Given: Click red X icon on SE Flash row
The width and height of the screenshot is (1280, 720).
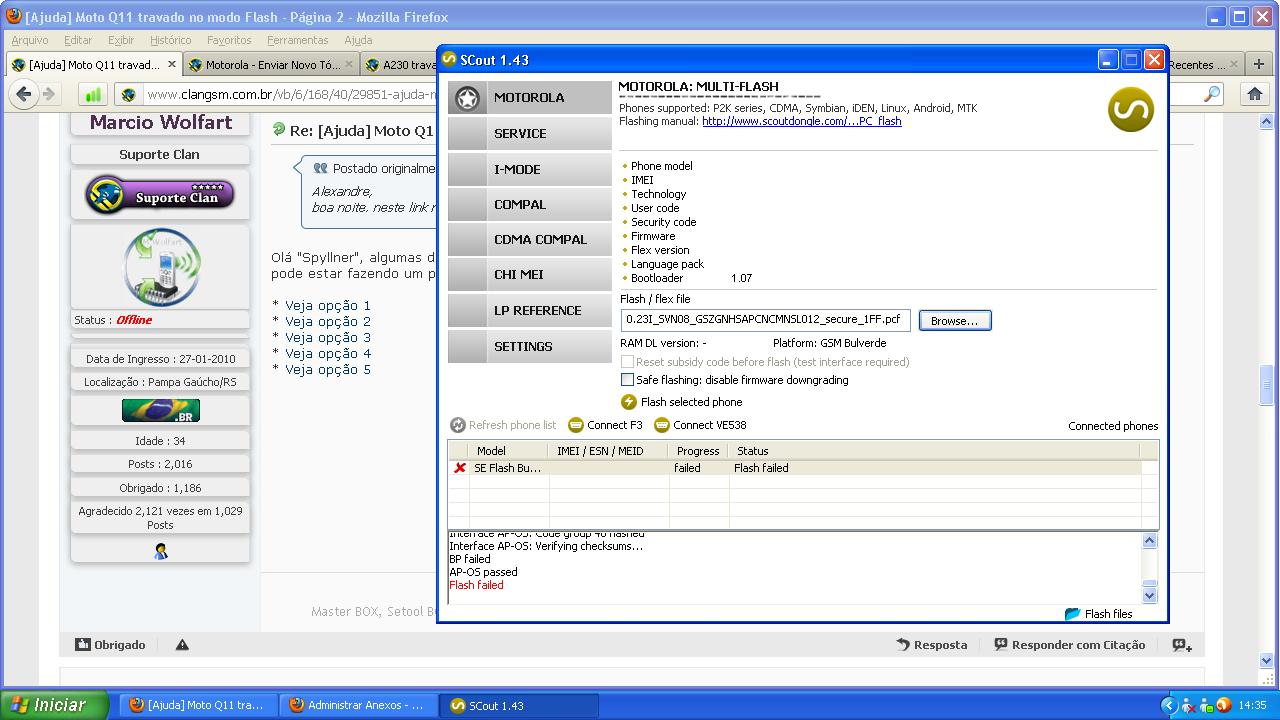Looking at the screenshot, I should [459, 468].
